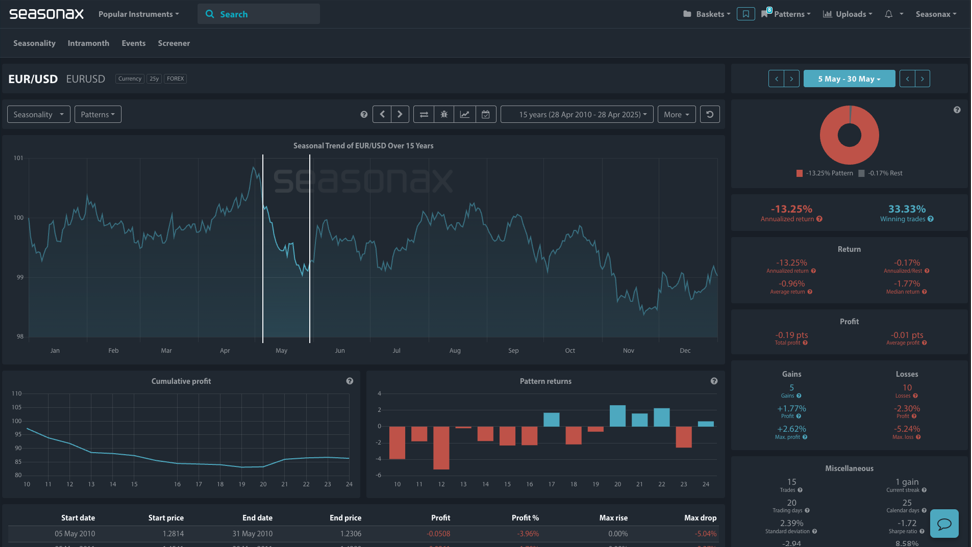Open the 15 years date range dropdown
972x547 pixels.
point(577,114)
